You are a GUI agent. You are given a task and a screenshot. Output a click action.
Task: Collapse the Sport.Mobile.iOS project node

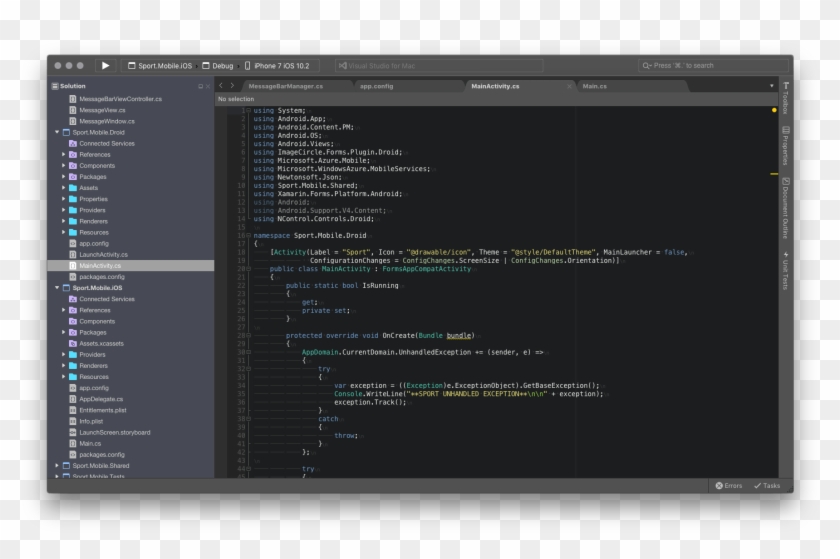point(57,288)
